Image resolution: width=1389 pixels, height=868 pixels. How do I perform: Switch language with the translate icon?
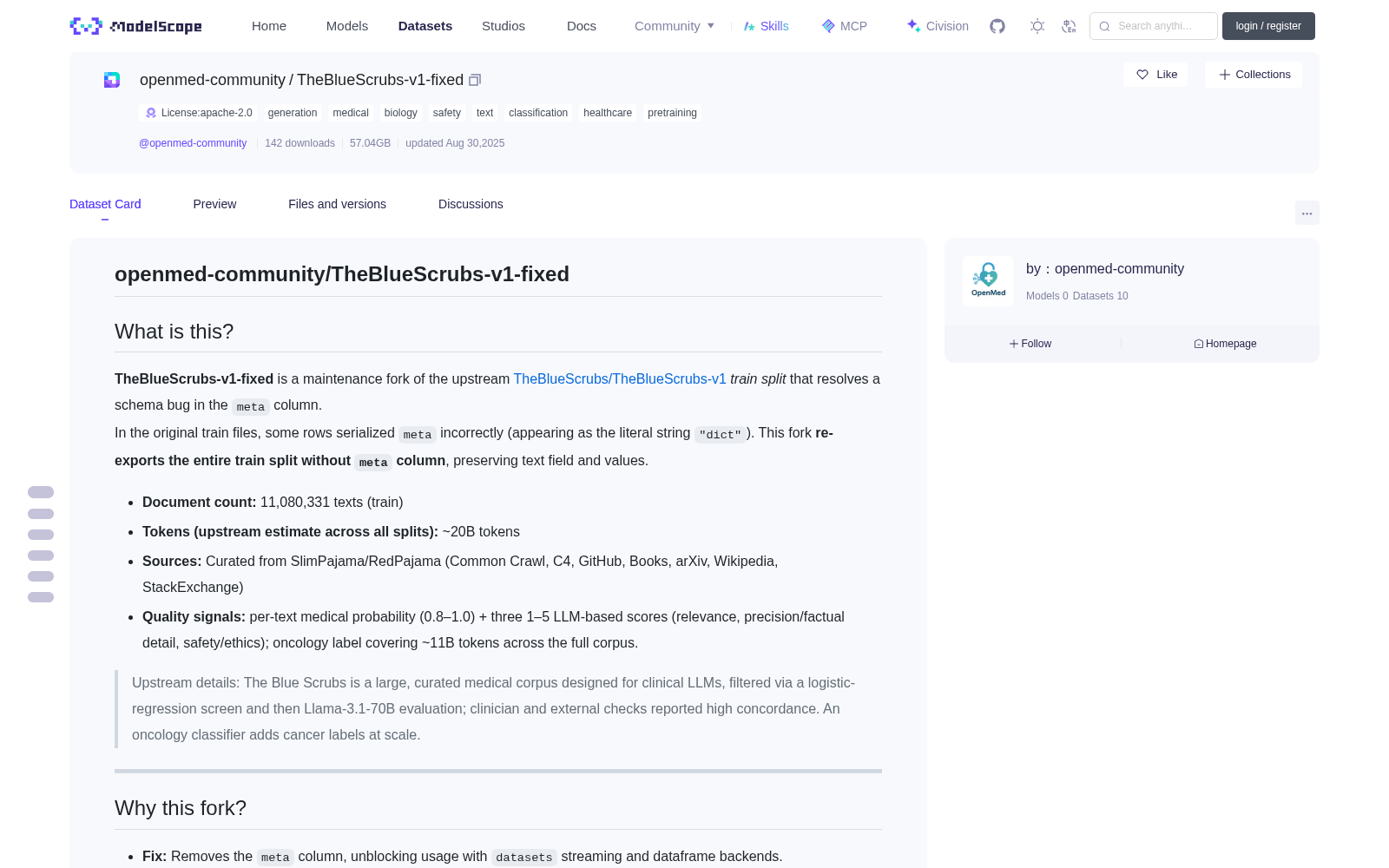pos(1069,26)
